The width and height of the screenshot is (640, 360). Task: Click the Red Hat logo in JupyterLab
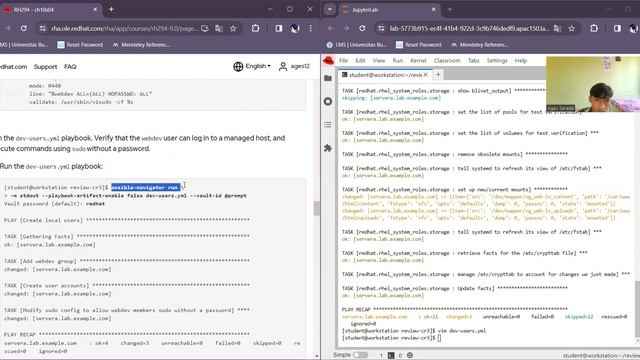pos(329,61)
